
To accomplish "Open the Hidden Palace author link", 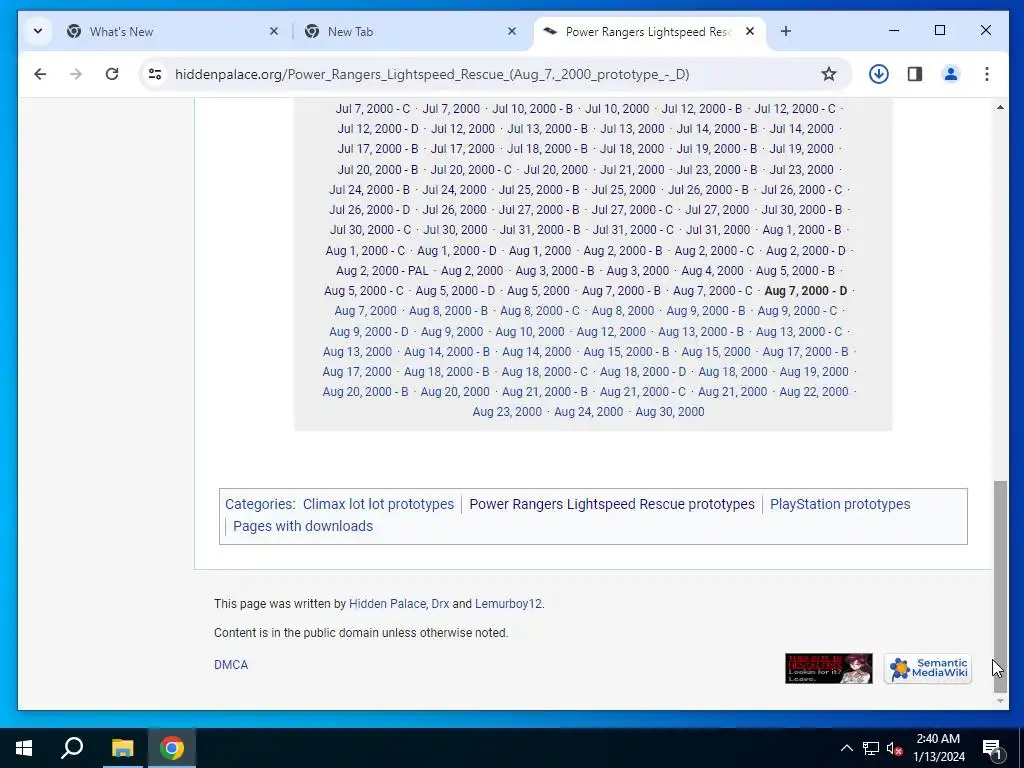I will tap(387, 604).
